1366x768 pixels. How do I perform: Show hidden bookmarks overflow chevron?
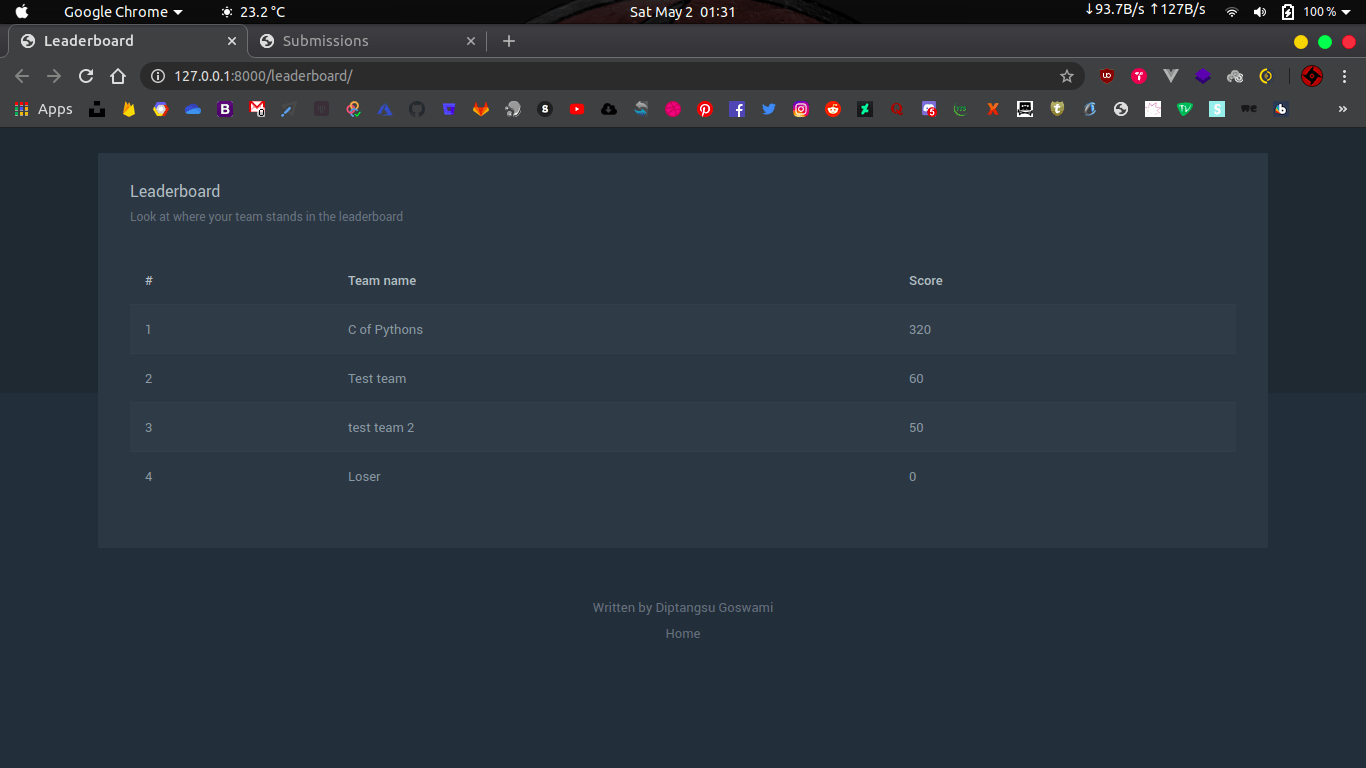[1343, 109]
